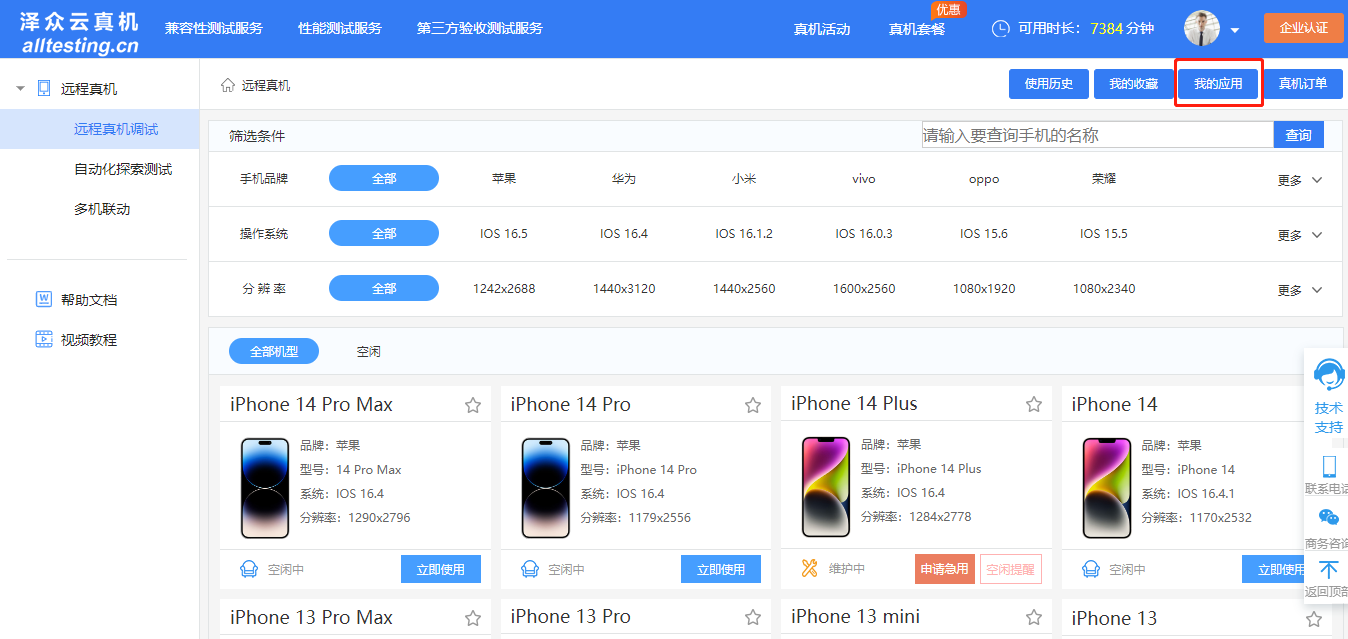Filter by brand vivo
This screenshot has width=1348, height=639.
click(864, 179)
